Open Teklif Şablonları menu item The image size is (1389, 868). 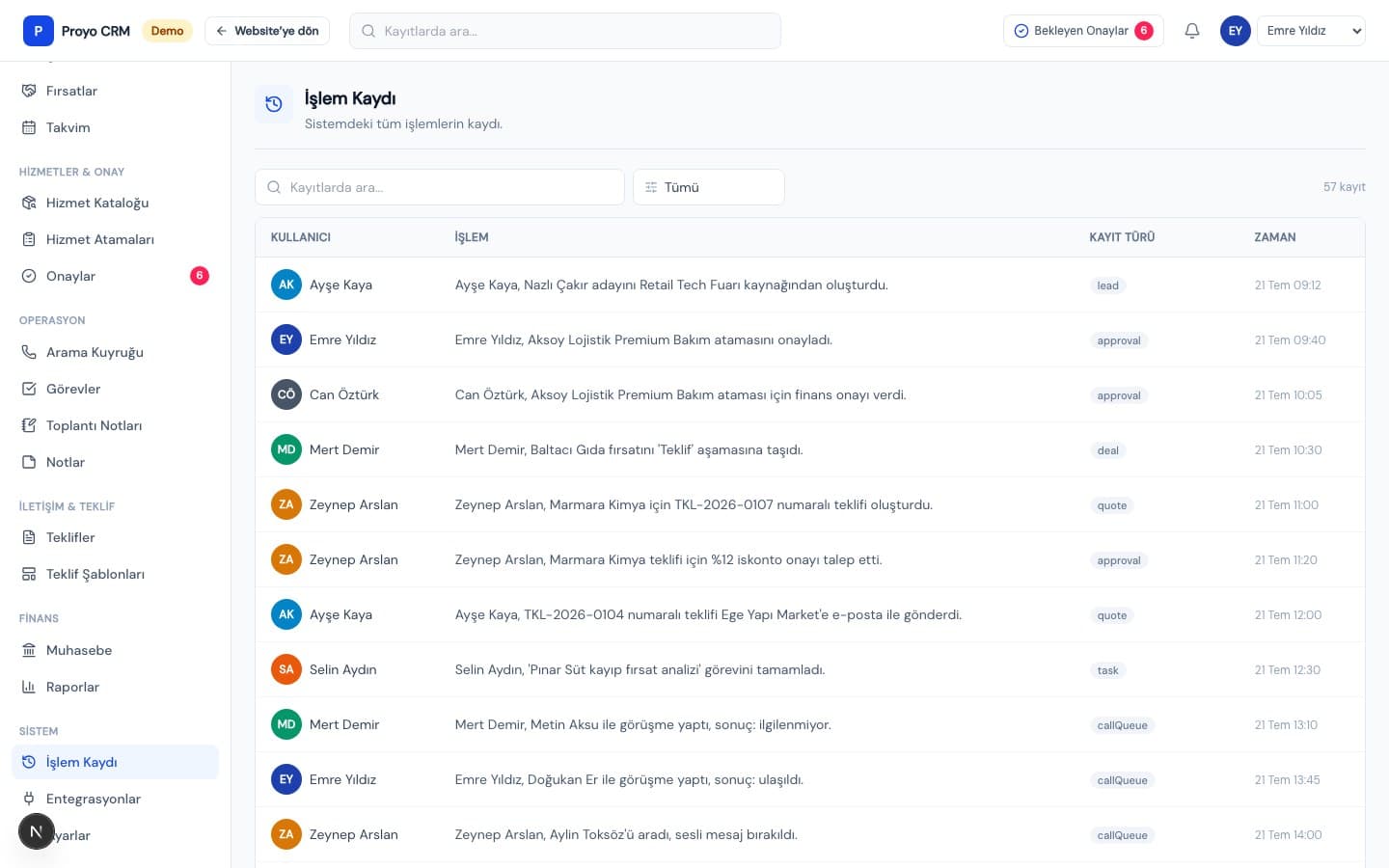coord(115,574)
